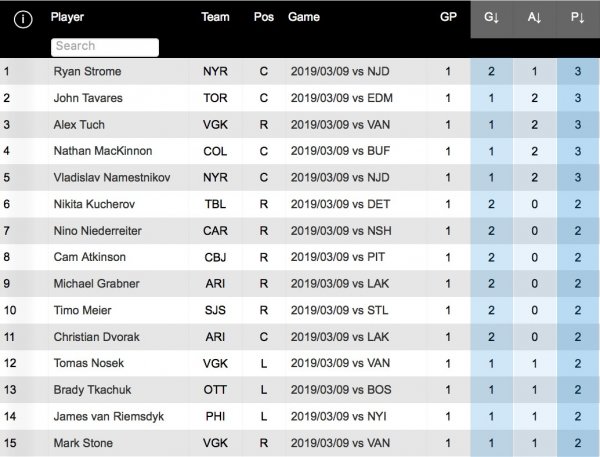Sort by the P points column
This screenshot has height=457, width=600.
click(577, 18)
